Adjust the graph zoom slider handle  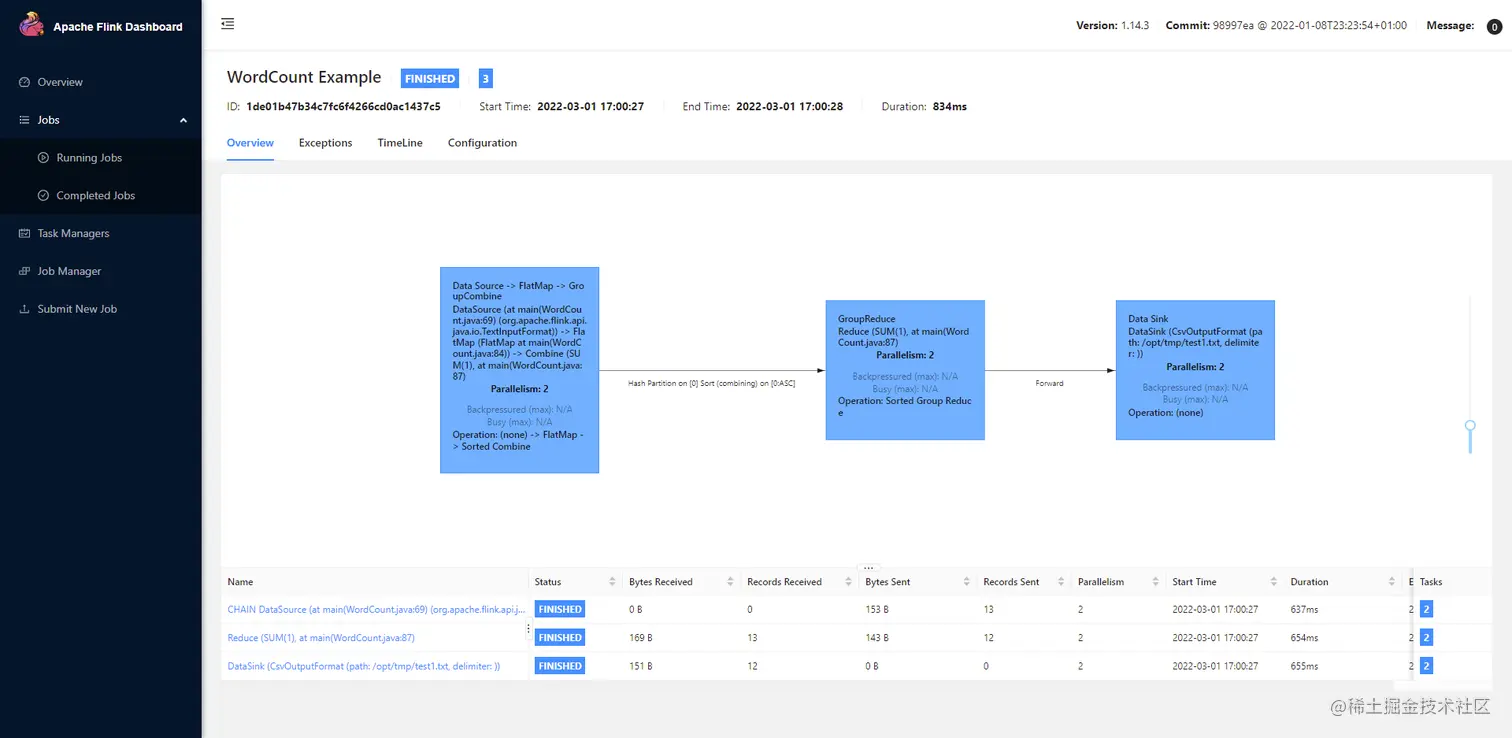[1470, 425]
